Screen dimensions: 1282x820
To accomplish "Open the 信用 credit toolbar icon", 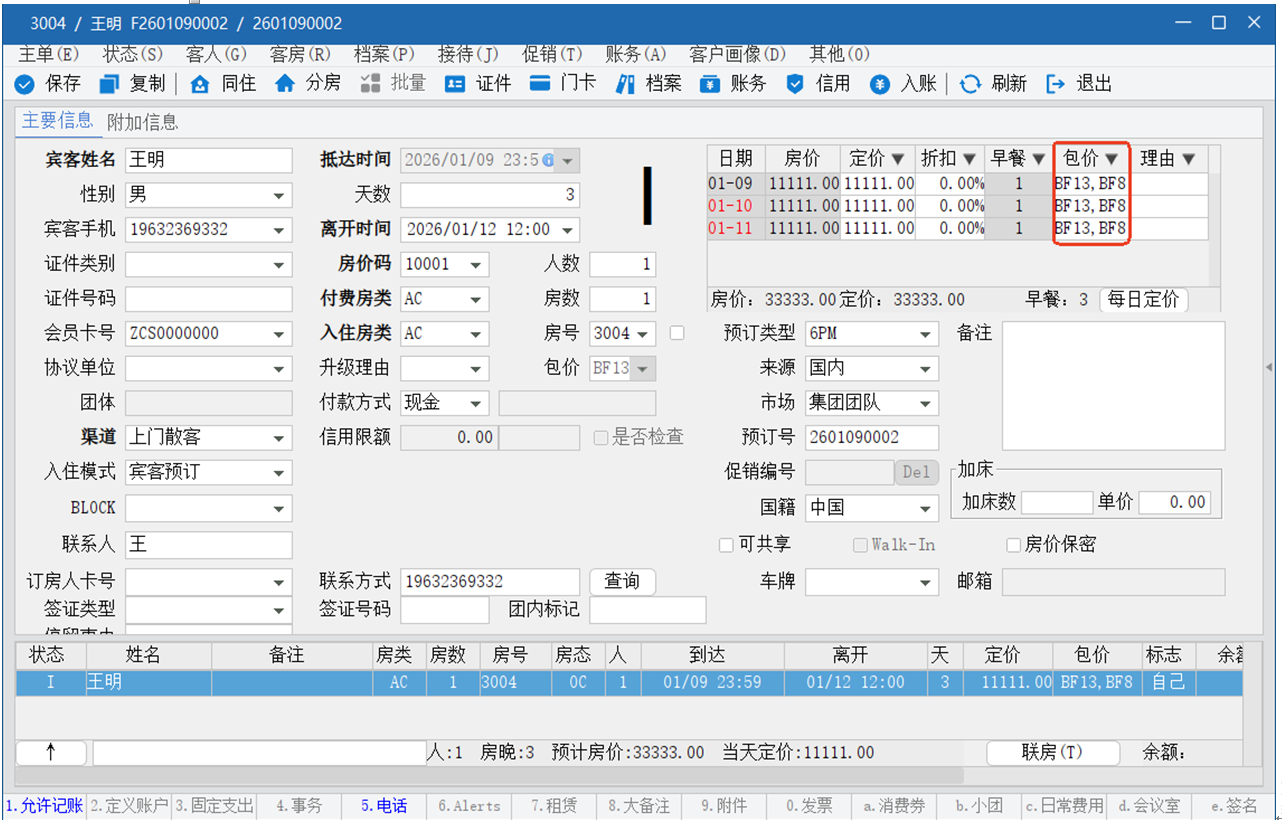I will [796, 84].
